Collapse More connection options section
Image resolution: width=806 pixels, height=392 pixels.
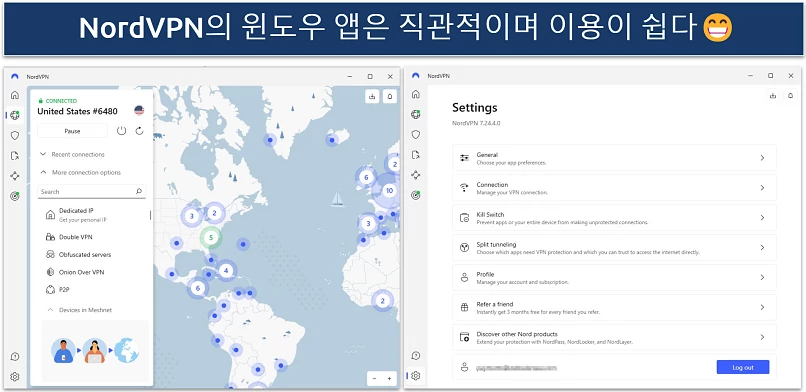click(x=81, y=173)
